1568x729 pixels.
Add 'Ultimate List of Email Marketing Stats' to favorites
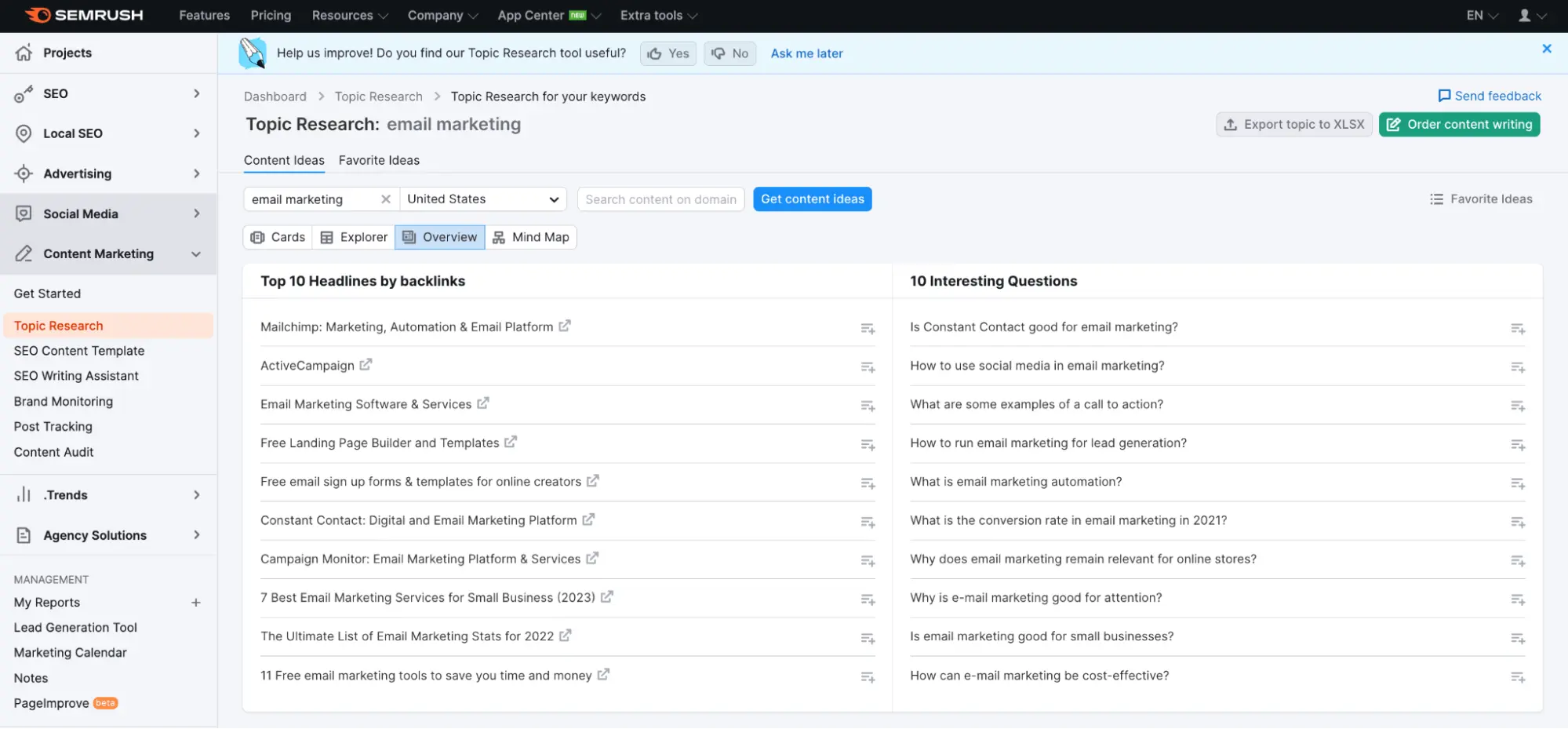tap(868, 638)
